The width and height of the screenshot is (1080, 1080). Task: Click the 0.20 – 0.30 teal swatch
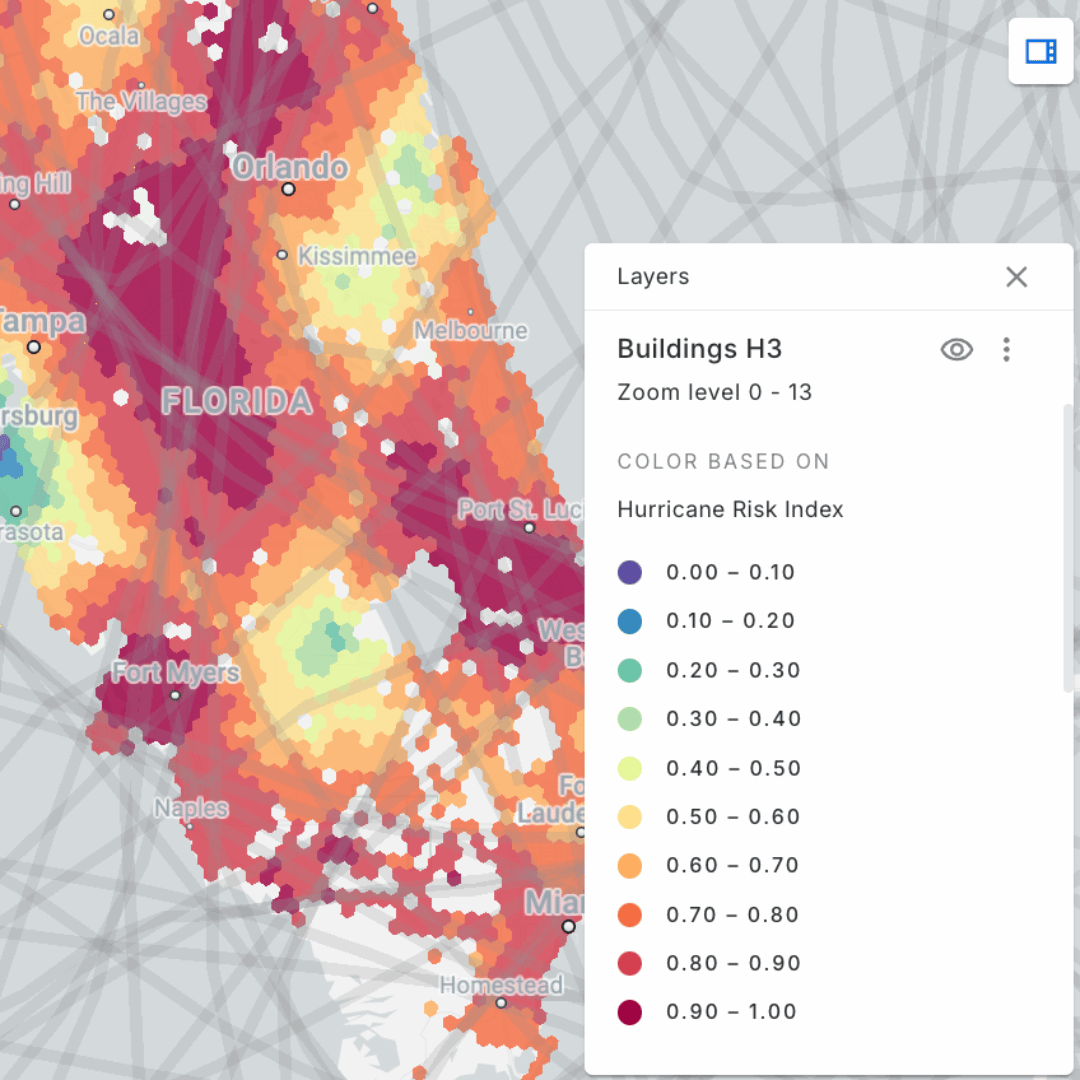coord(629,670)
